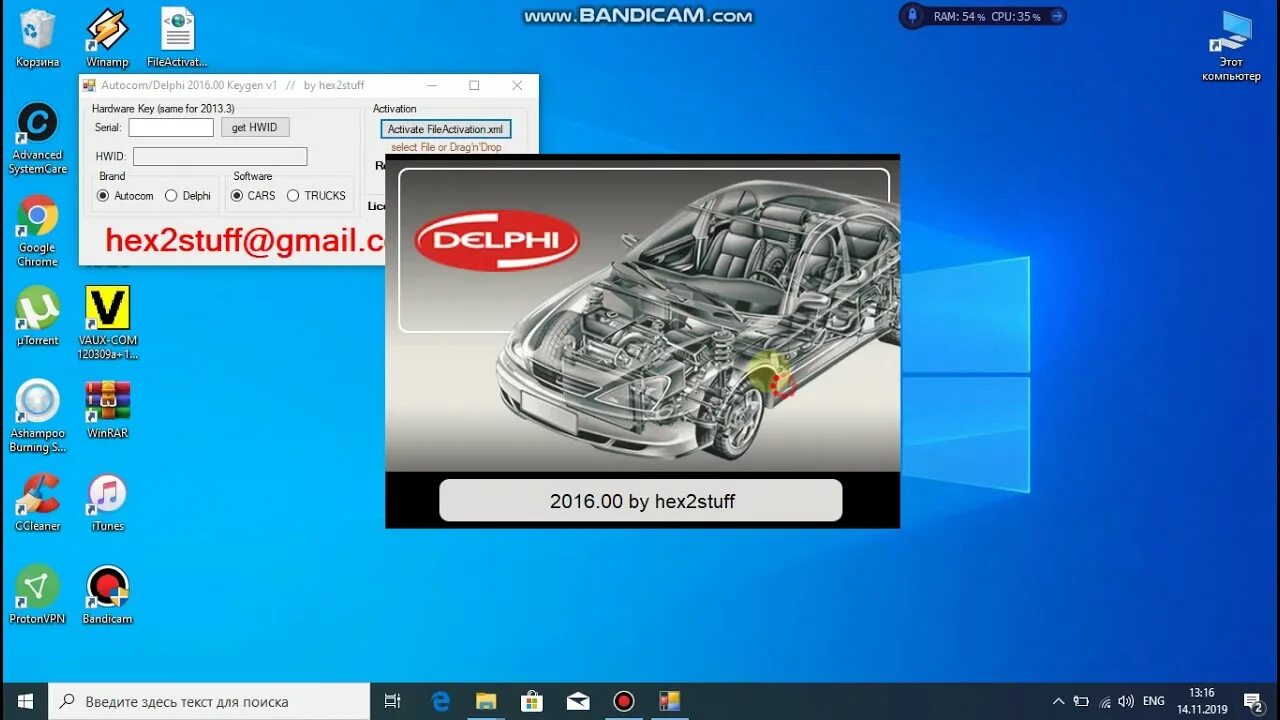Launch ProtonVPN from the desktop
The height and width of the screenshot is (720, 1280).
coord(37,595)
